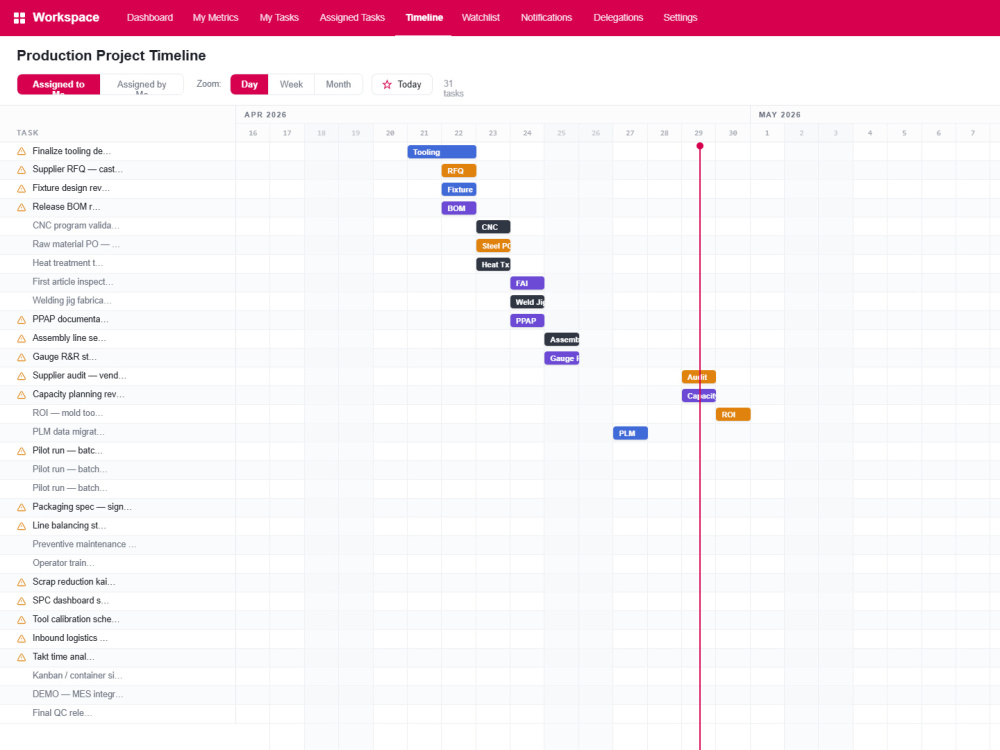Select task row 'Kanban / container si…'
The image size is (1000, 750).
coord(118,675)
